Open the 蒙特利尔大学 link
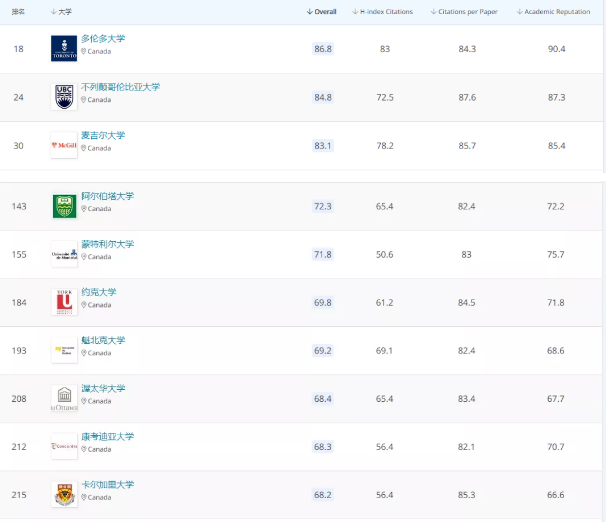This screenshot has height=525, width=607. coord(108,244)
